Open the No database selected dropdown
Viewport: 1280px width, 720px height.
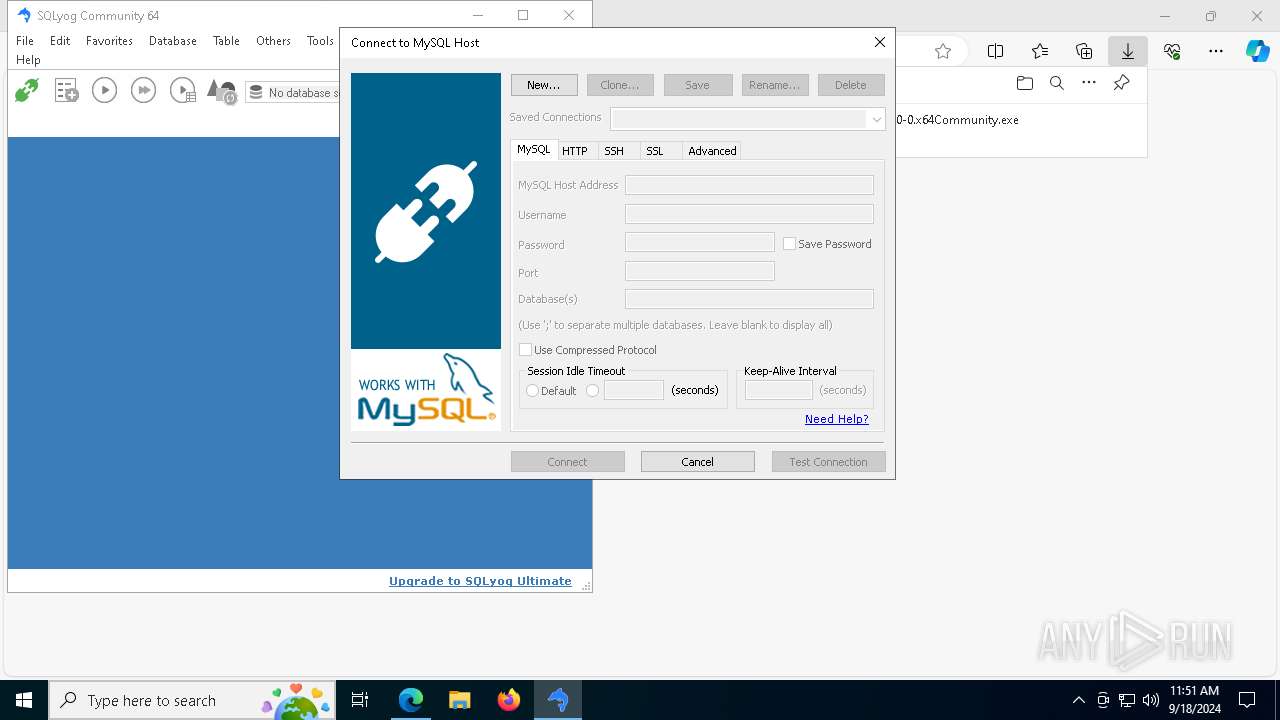pyautogui.click(x=293, y=92)
